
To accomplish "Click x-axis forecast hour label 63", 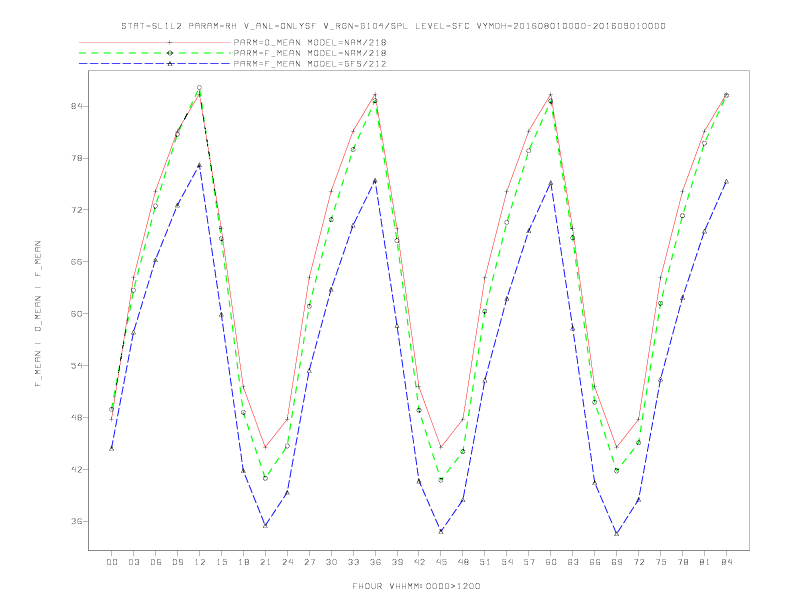I will click(573, 562).
